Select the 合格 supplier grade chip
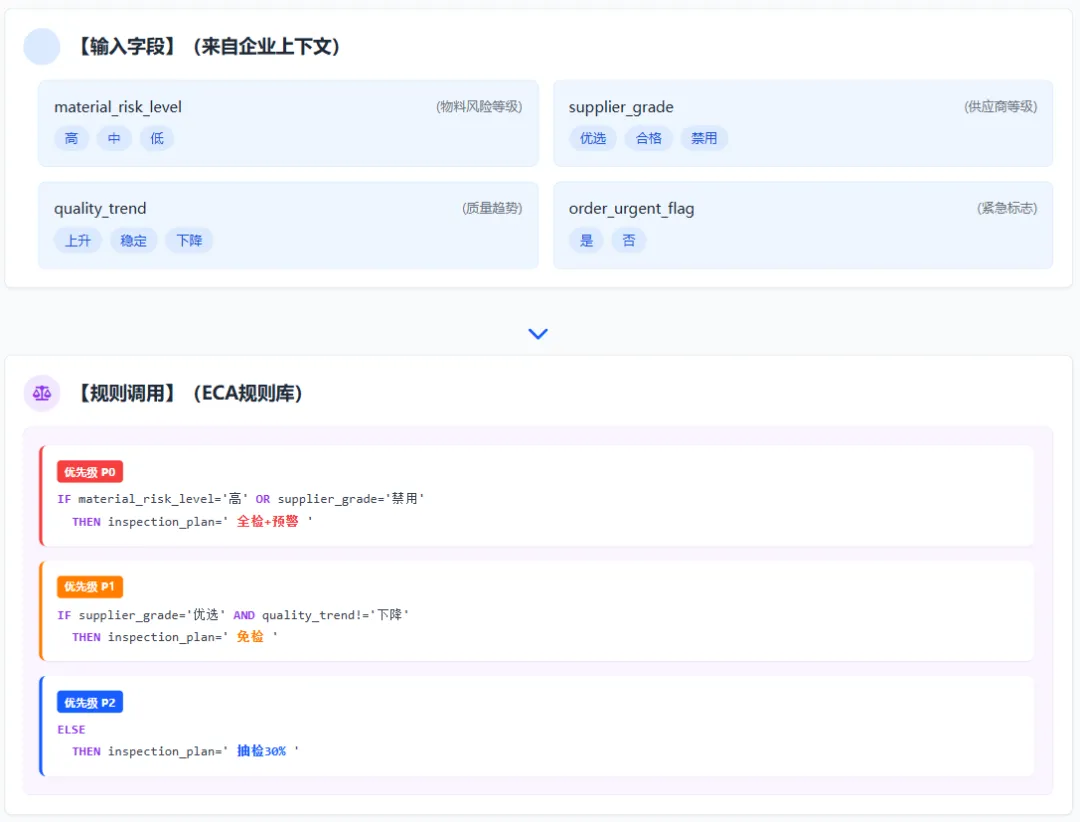The height and width of the screenshot is (822, 1080). (649, 138)
